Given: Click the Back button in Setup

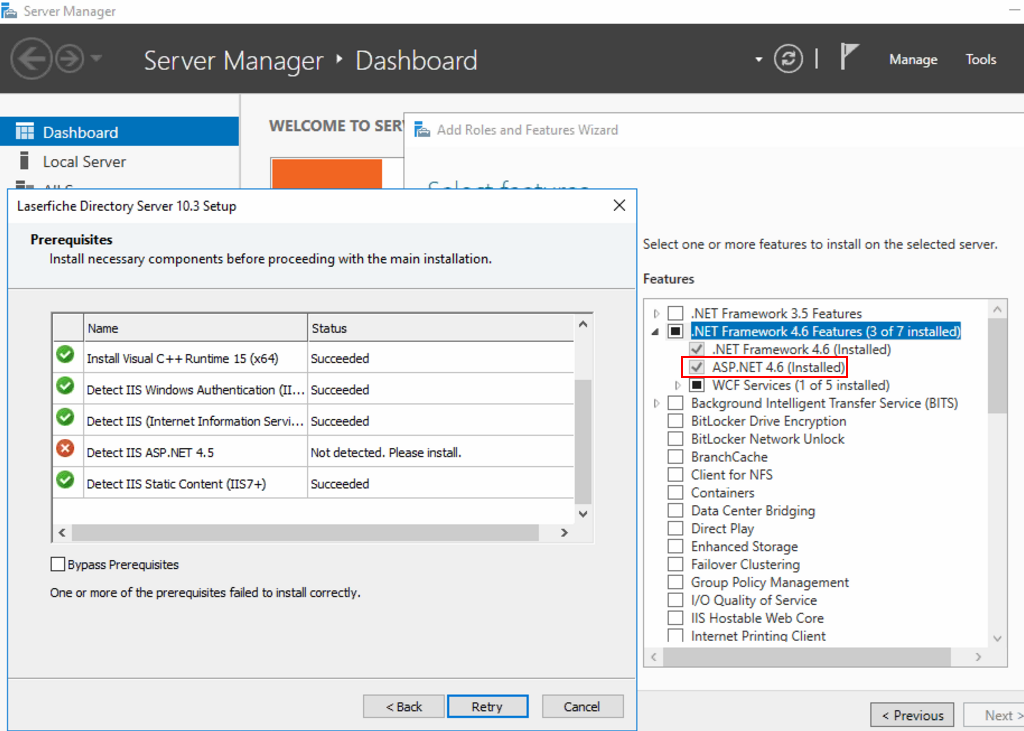Looking at the screenshot, I should tap(404, 706).
